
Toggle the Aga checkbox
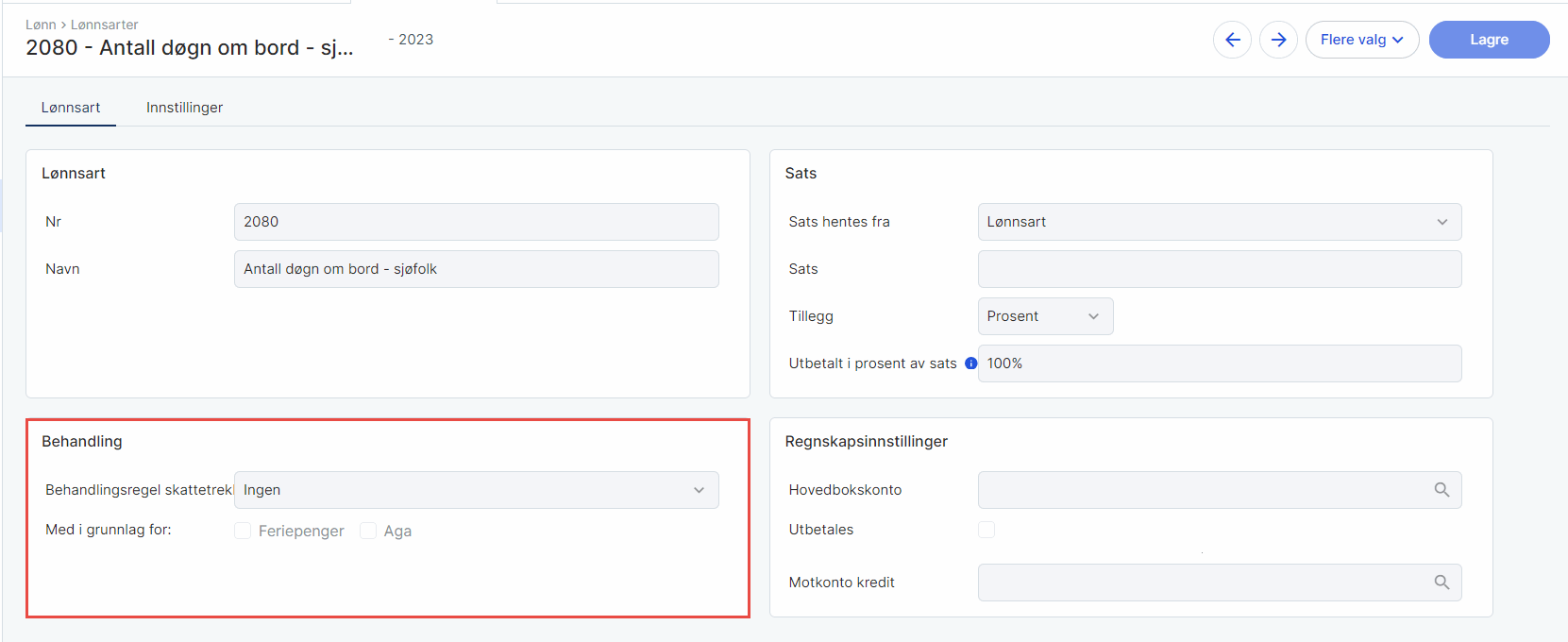(368, 531)
